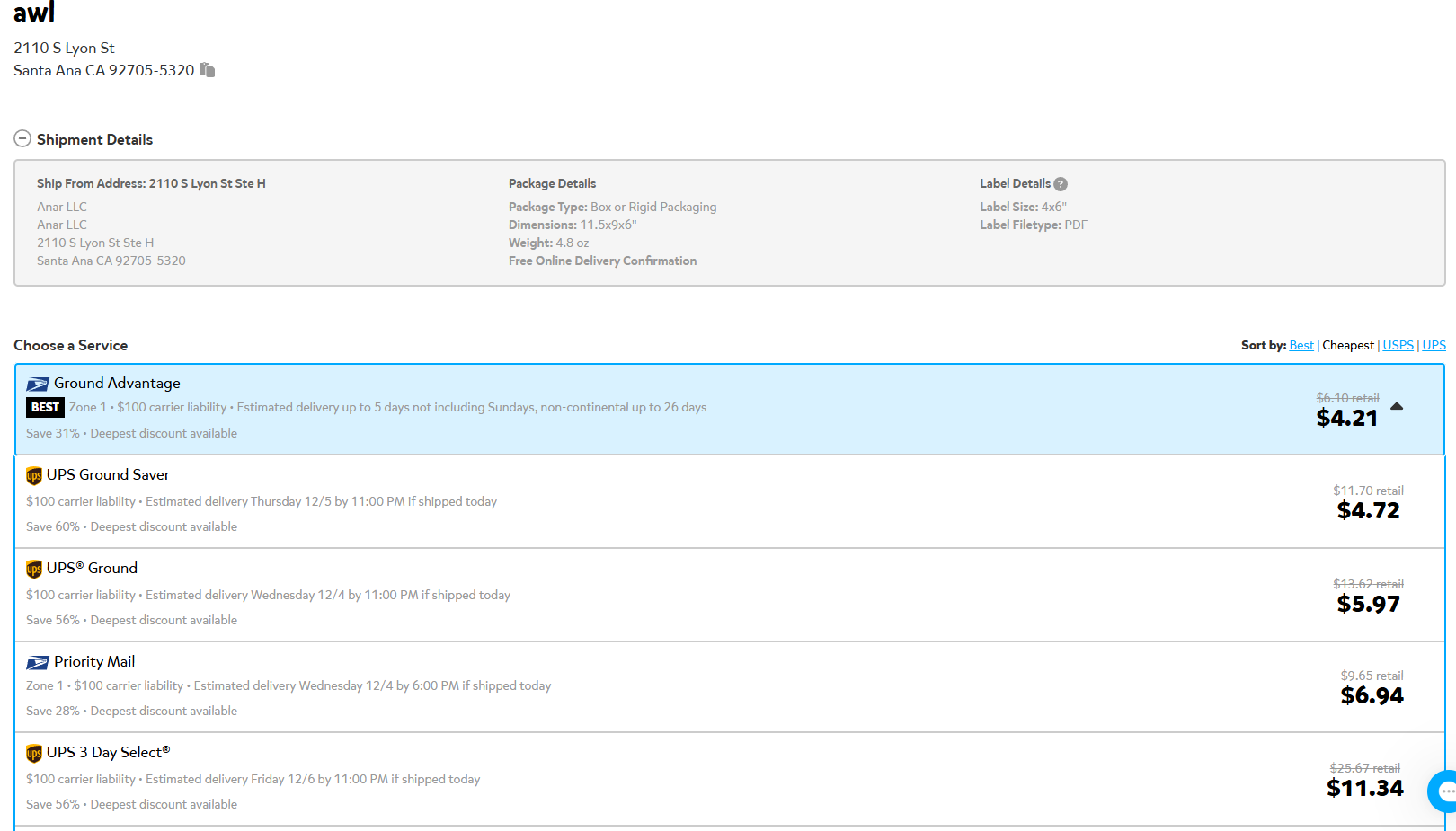This screenshot has height=831, width=1456.
Task: Select the Ground Advantage service
Action: pyautogui.click(x=730, y=409)
